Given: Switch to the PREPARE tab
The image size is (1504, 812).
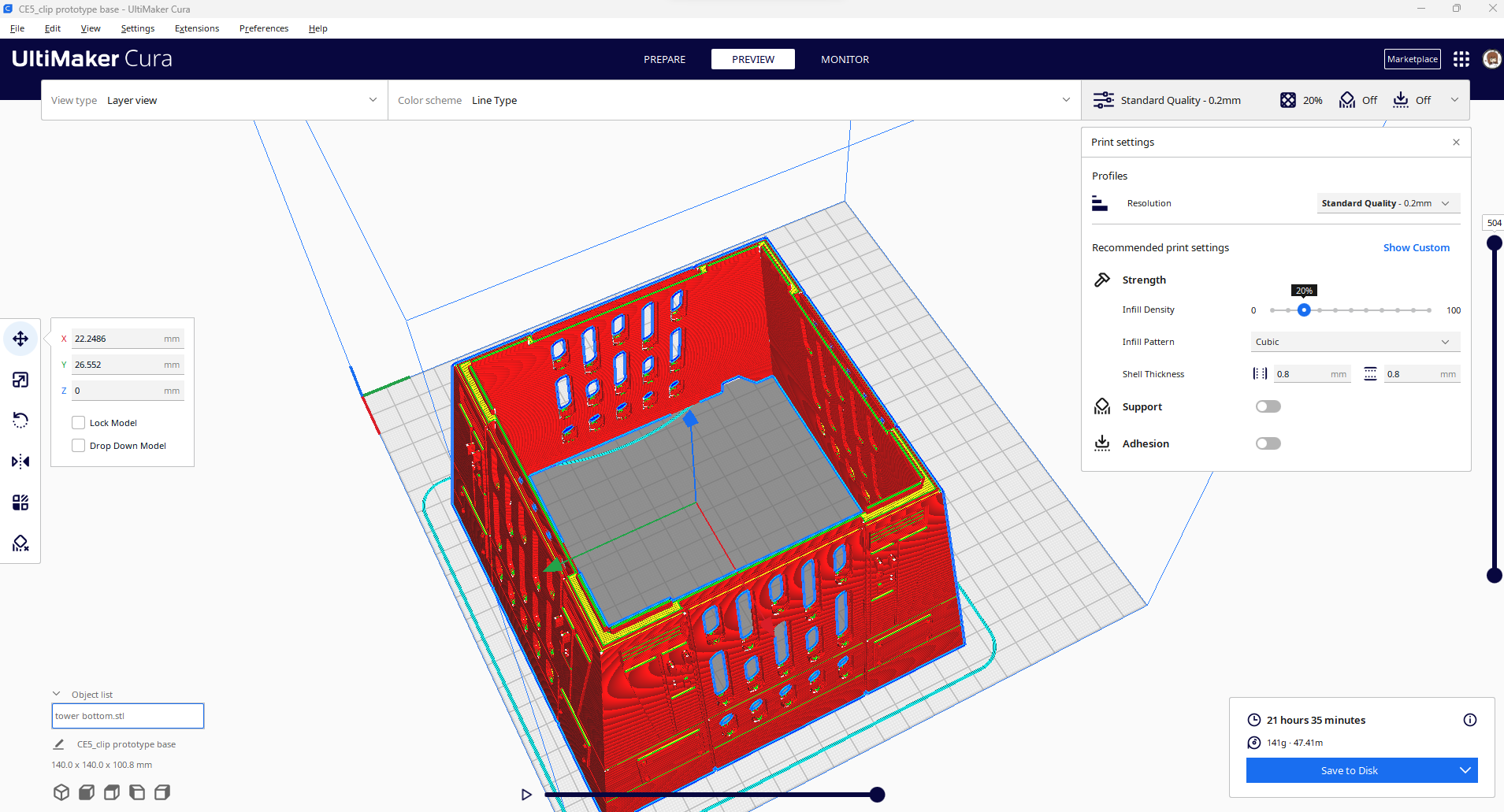Looking at the screenshot, I should [x=664, y=59].
